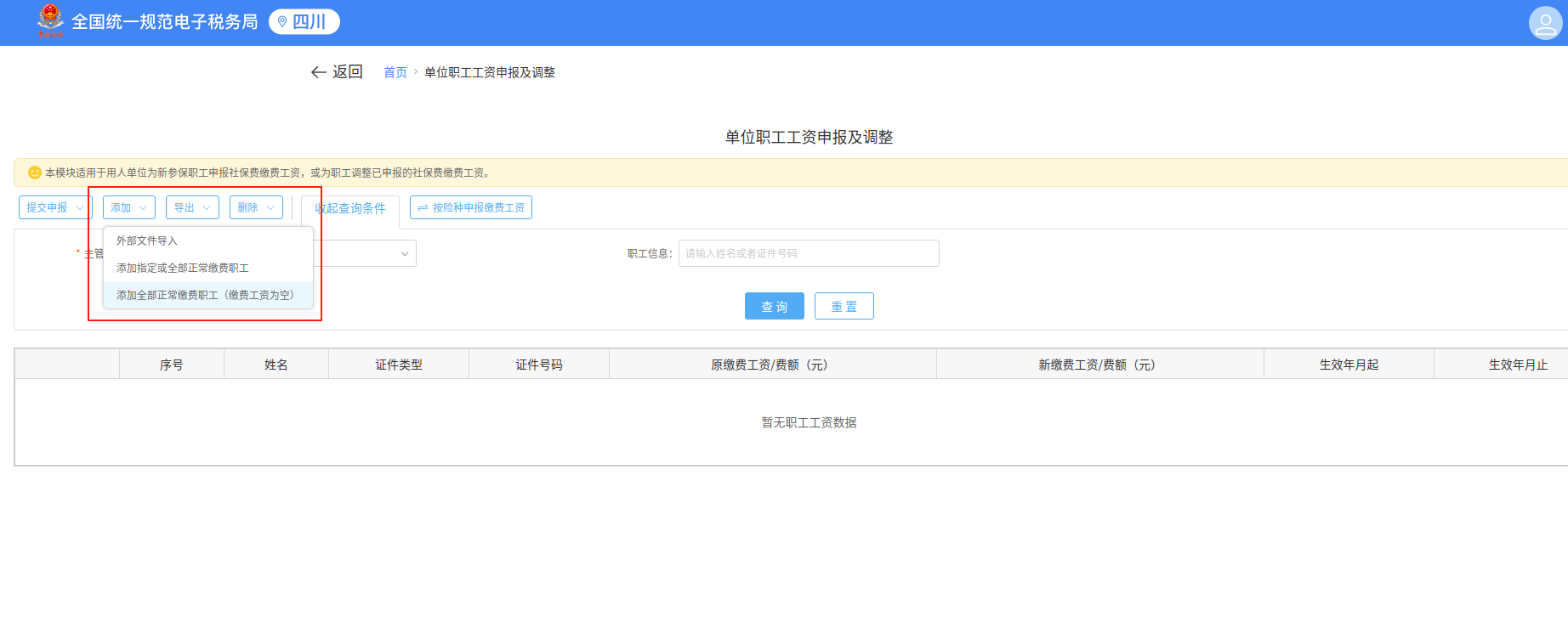Navigate to 首页 breadcrumb link
1568x628 pixels.
pyautogui.click(x=395, y=72)
